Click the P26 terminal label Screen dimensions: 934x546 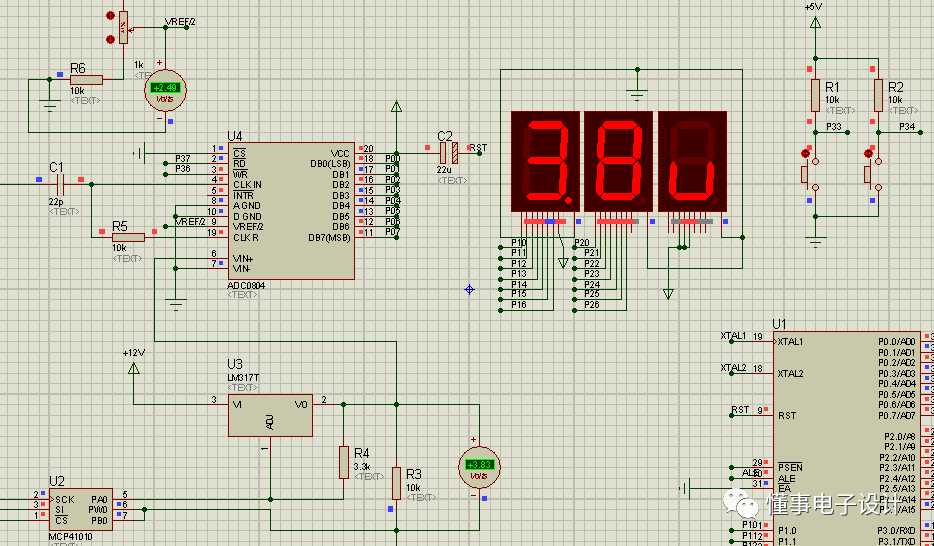click(x=591, y=304)
